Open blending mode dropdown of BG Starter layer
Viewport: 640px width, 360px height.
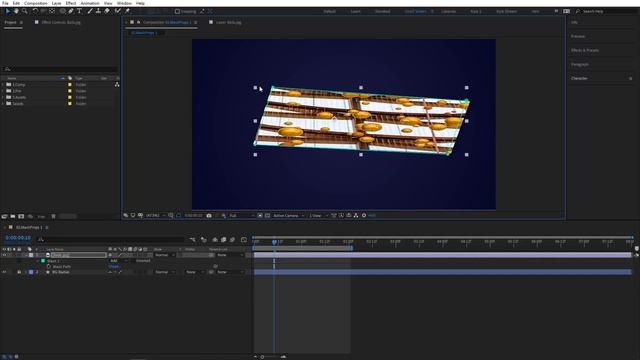pos(164,272)
